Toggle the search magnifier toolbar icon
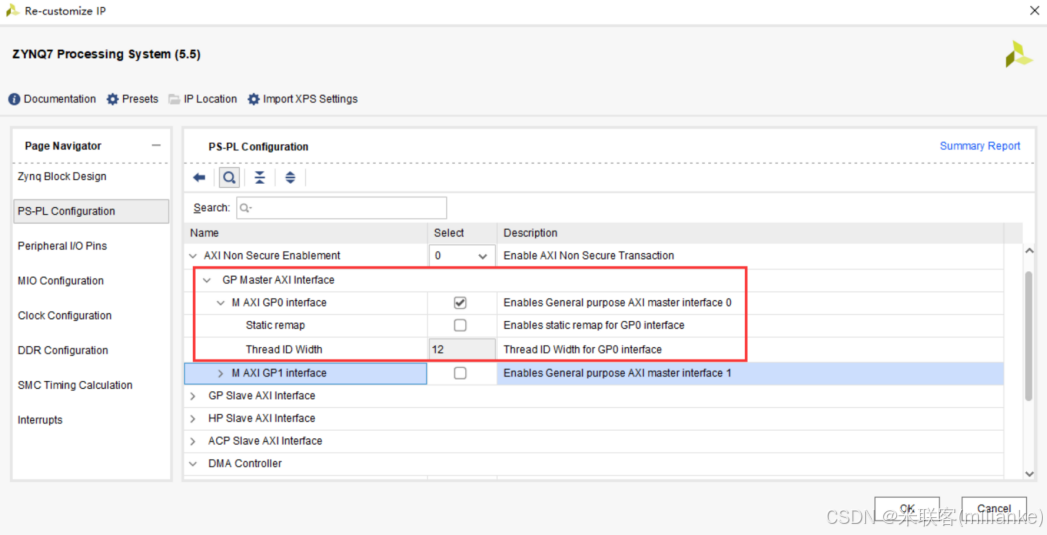The height and width of the screenshot is (535, 1047). point(228,178)
